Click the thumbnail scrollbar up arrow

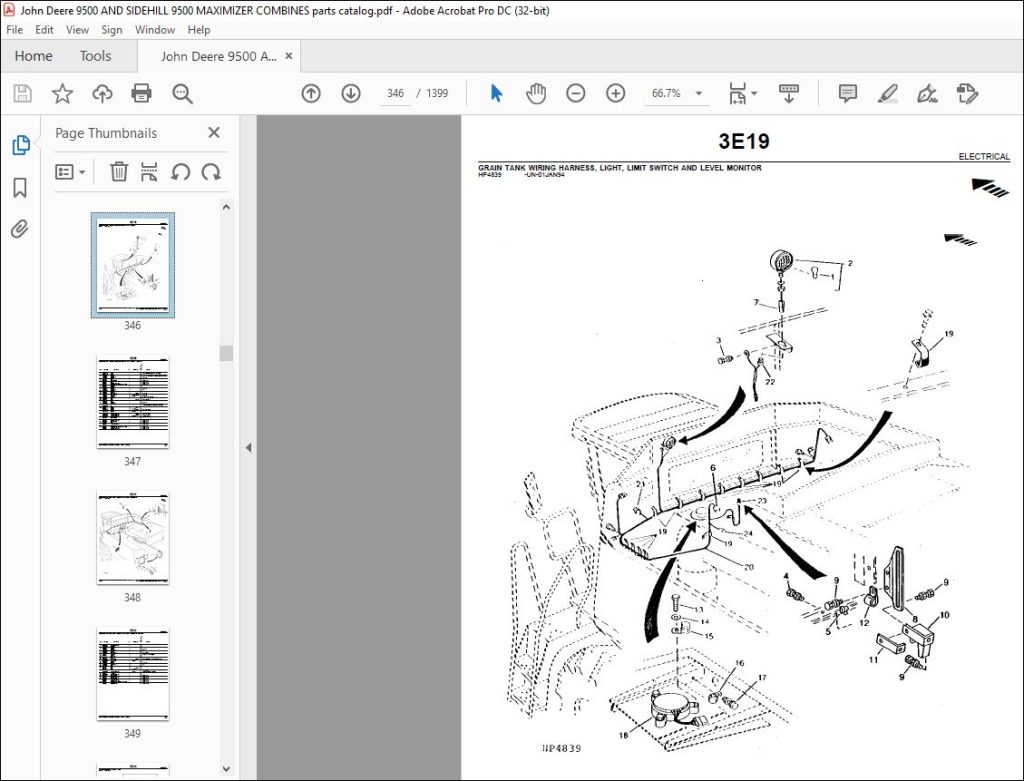226,207
